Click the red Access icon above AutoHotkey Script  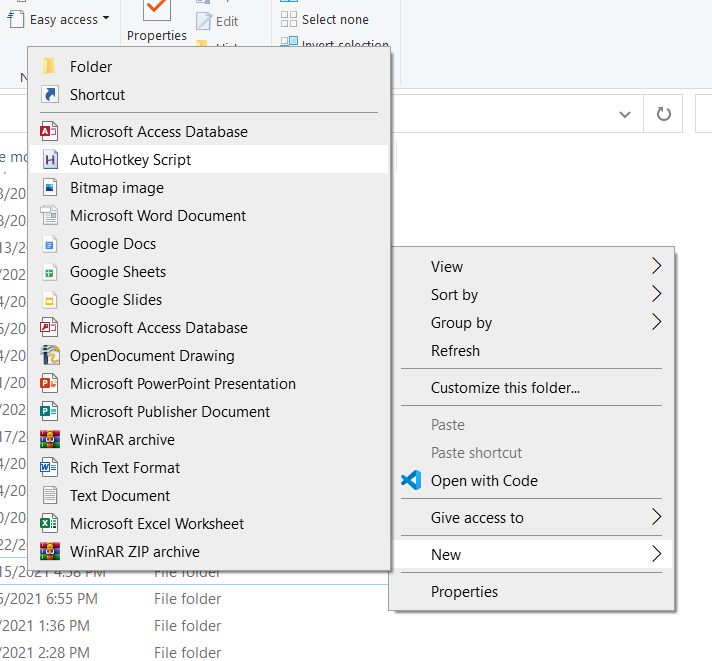pyautogui.click(x=49, y=132)
